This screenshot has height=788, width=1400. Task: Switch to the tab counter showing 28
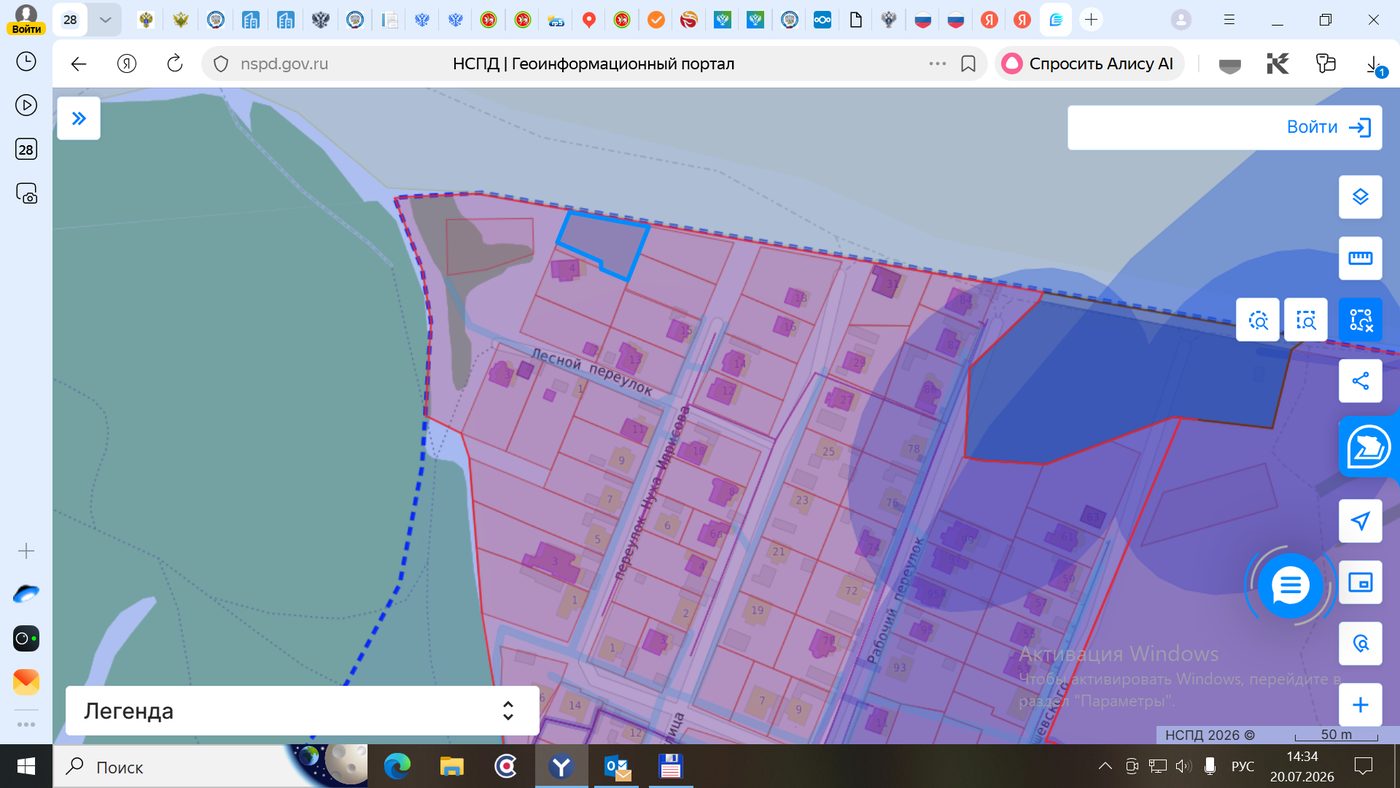pyautogui.click(x=70, y=20)
